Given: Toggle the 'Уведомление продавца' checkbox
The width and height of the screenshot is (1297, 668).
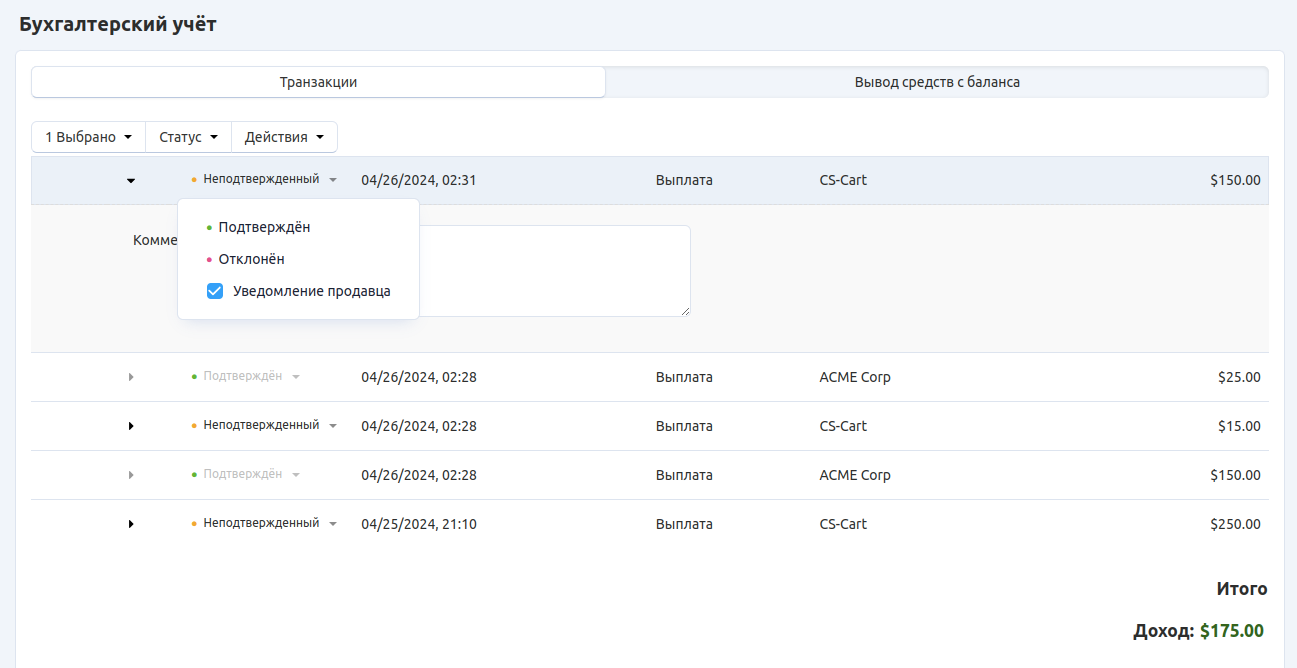Looking at the screenshot, I should 215,291.
